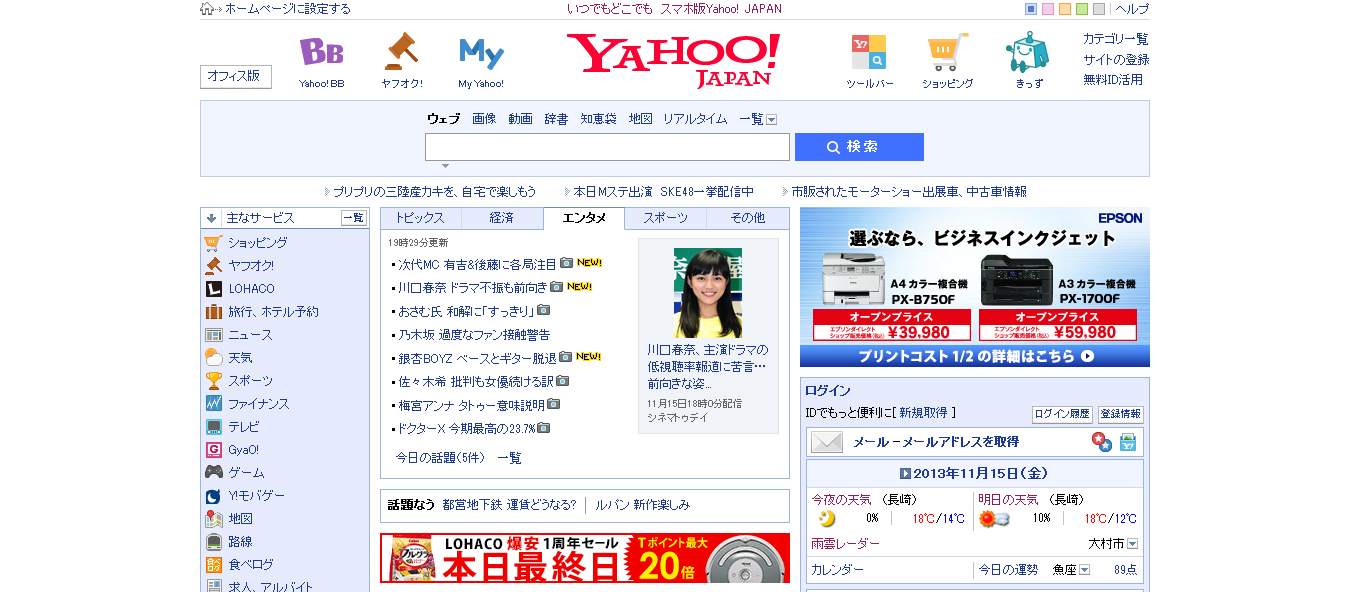This screenshot has height=592, width=1349.
Task: Click the ゲーム controller icon
Action: point(213,473)
